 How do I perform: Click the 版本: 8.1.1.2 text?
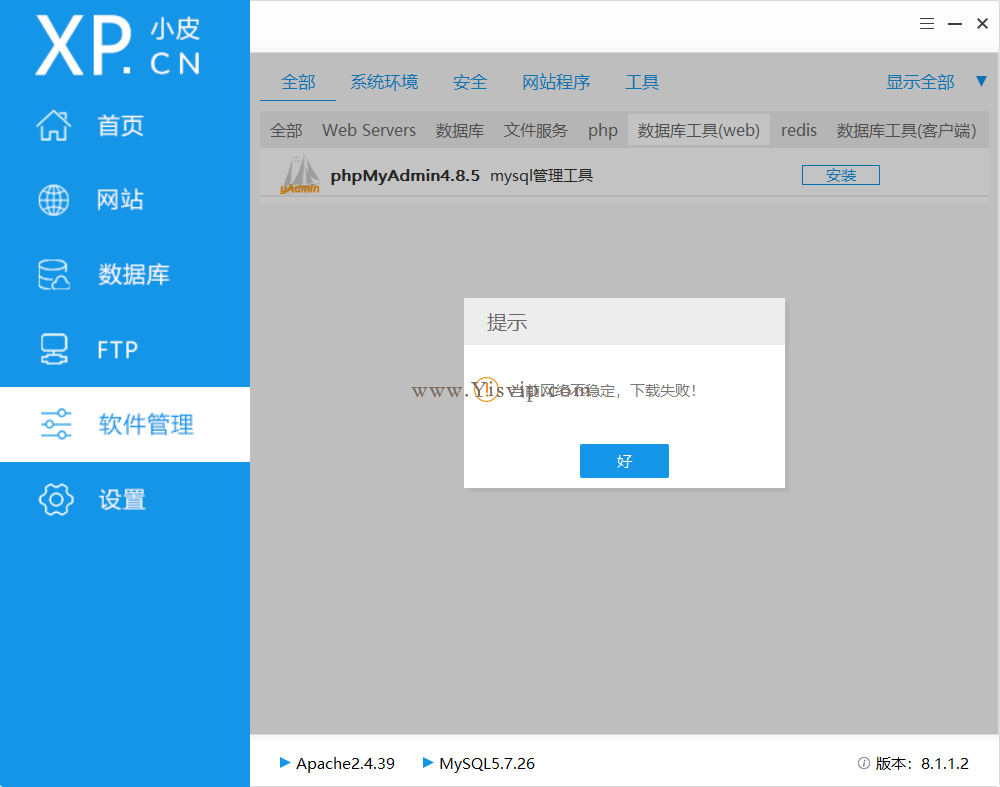point(922,763)
